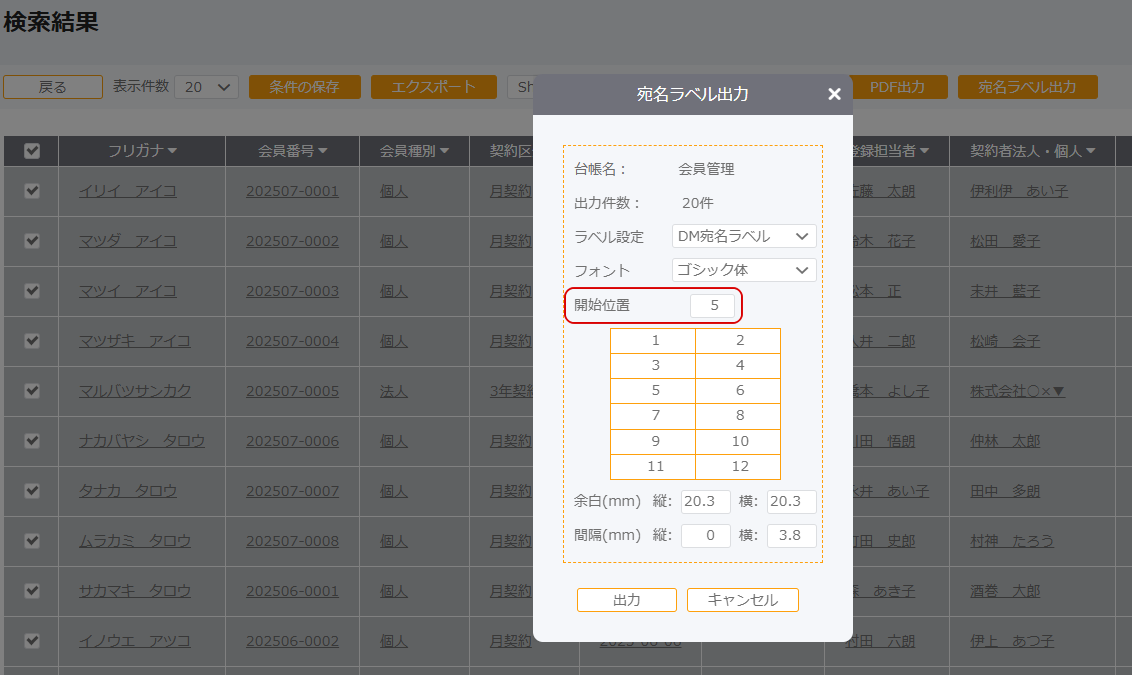Uncheck the row checkbox for イリイ アイコ
The image size is (1132, 675).
click(x=32, y=191)
